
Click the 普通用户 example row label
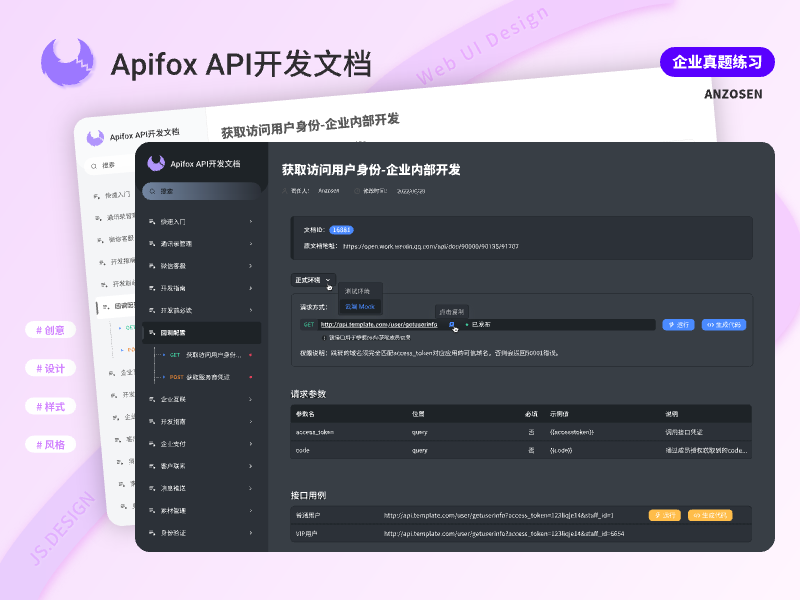pos(308,515)
